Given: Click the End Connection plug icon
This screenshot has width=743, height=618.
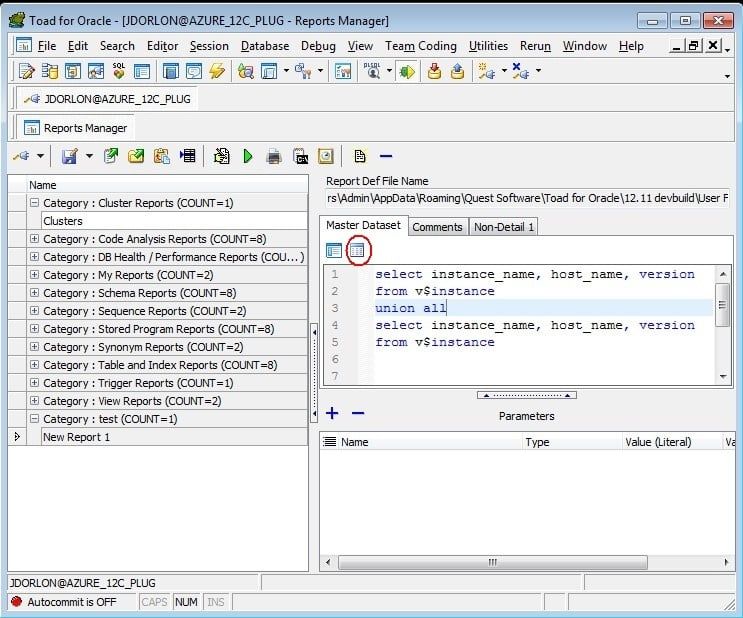Looking at the screenshot, I should [x=520, y=72].
